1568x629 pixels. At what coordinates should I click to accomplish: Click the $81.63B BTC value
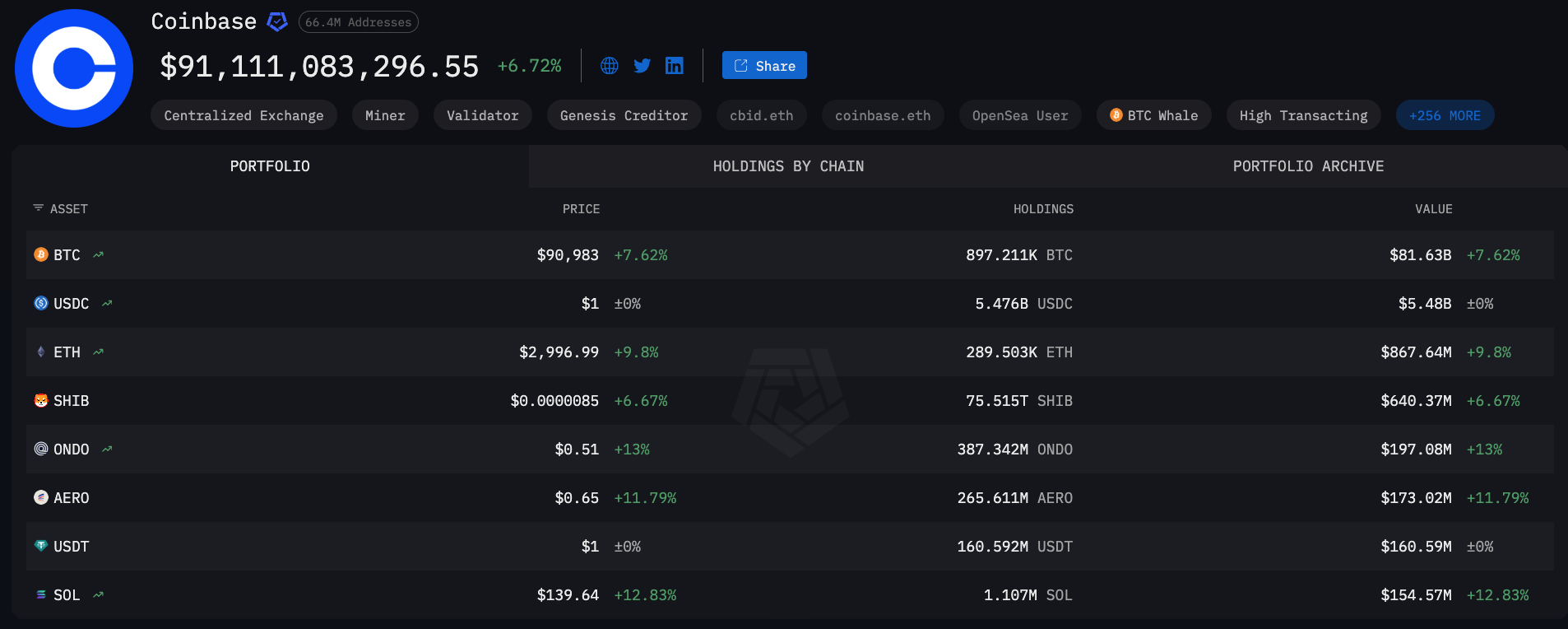[1421, 255]
